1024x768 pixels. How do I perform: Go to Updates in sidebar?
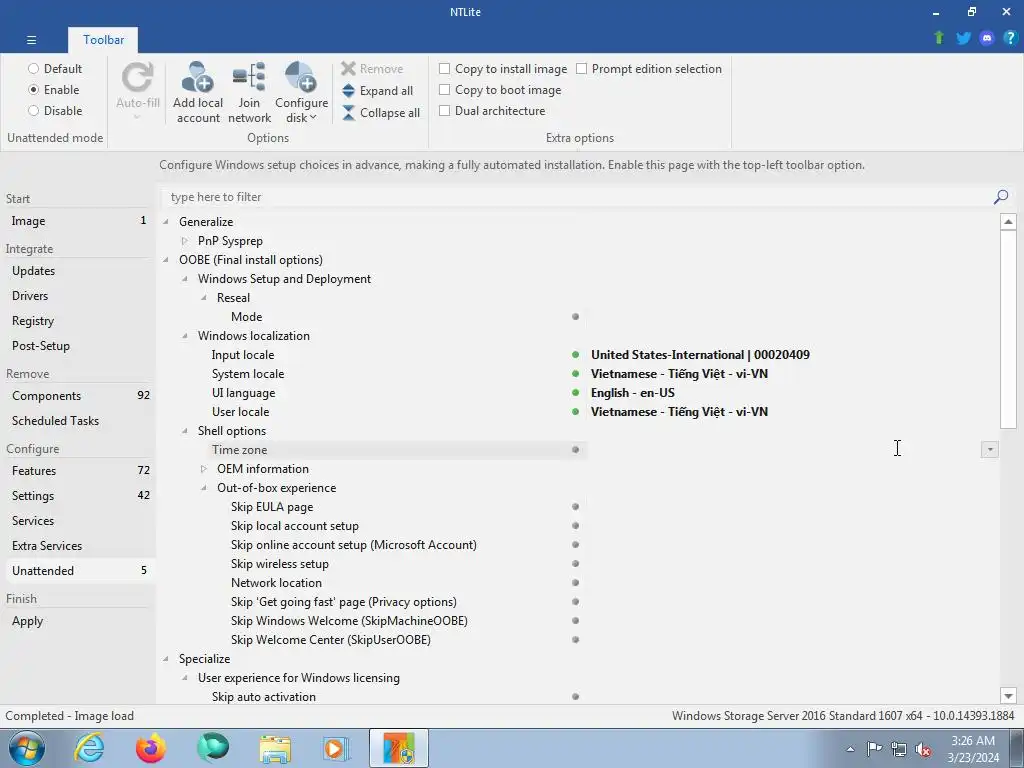tap(78, 270)
